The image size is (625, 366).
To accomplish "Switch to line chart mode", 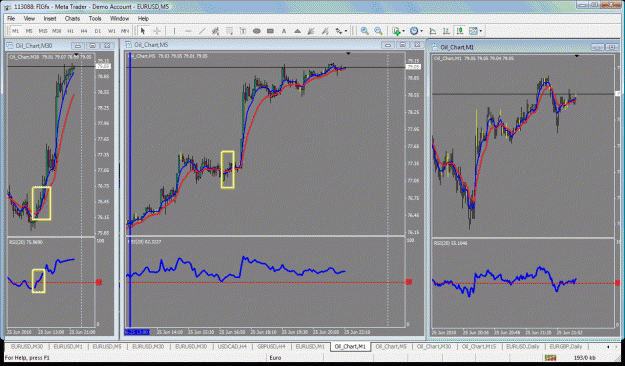I will [x=432, y=31].
